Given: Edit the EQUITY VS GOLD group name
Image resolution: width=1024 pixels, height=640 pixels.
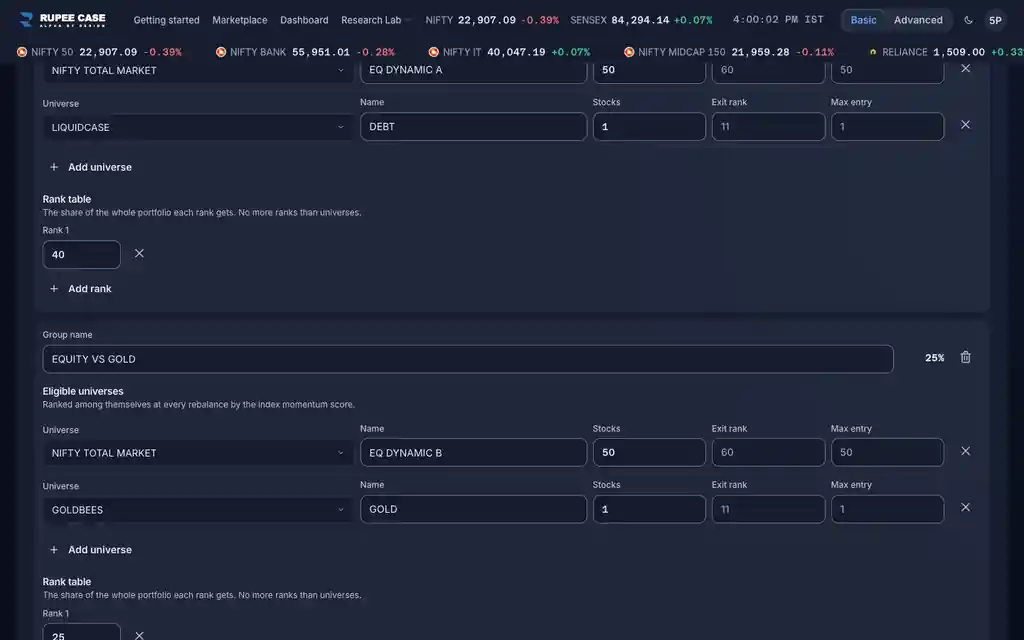Looking at the screenshot, I should (468, 359).
